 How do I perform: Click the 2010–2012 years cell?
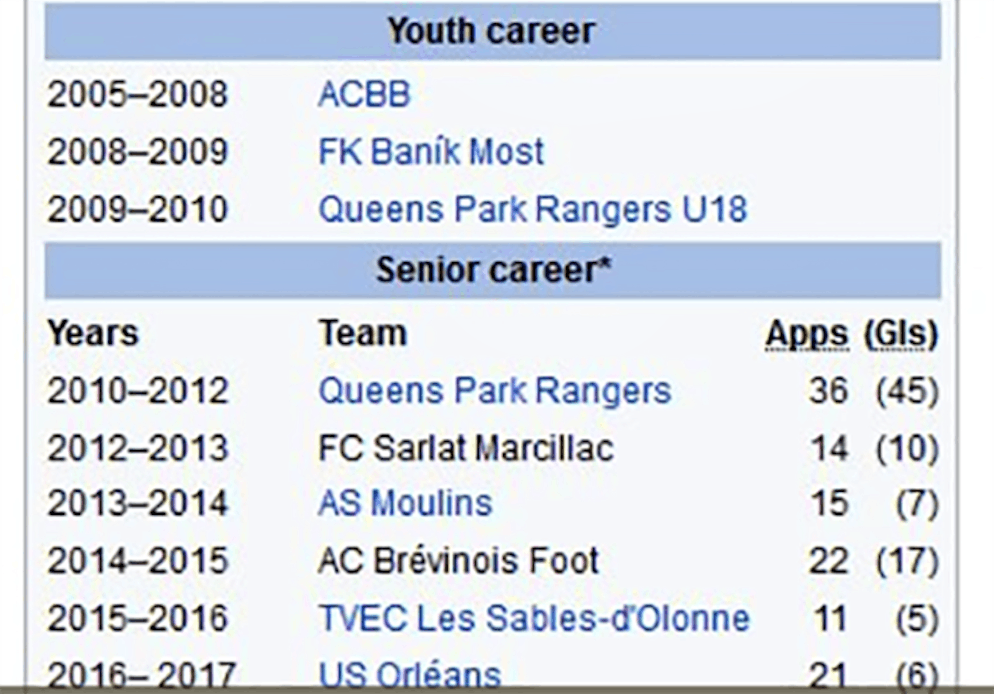tap(138, 390)
